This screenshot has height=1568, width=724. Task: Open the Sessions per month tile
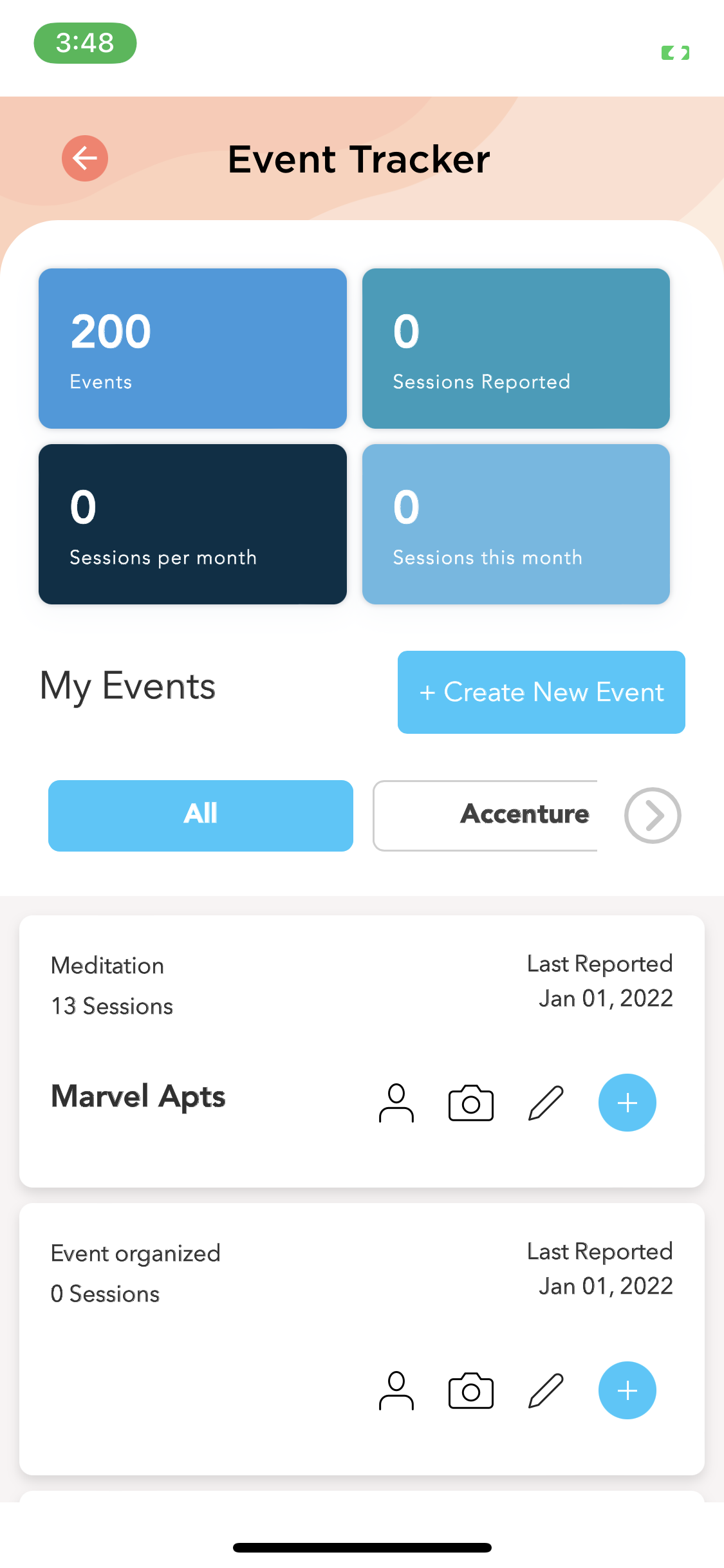pyautogui.click(x=192, y=524)
